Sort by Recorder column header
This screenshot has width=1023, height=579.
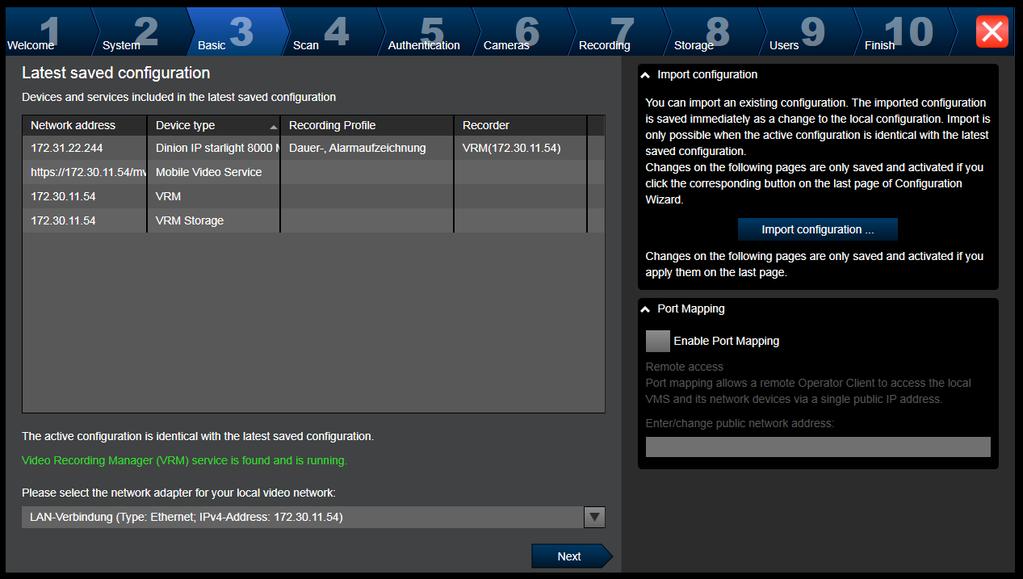point(521,125)
